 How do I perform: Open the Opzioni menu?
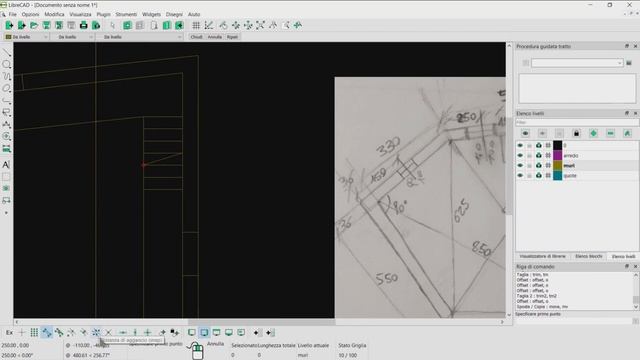pos(30,14)
